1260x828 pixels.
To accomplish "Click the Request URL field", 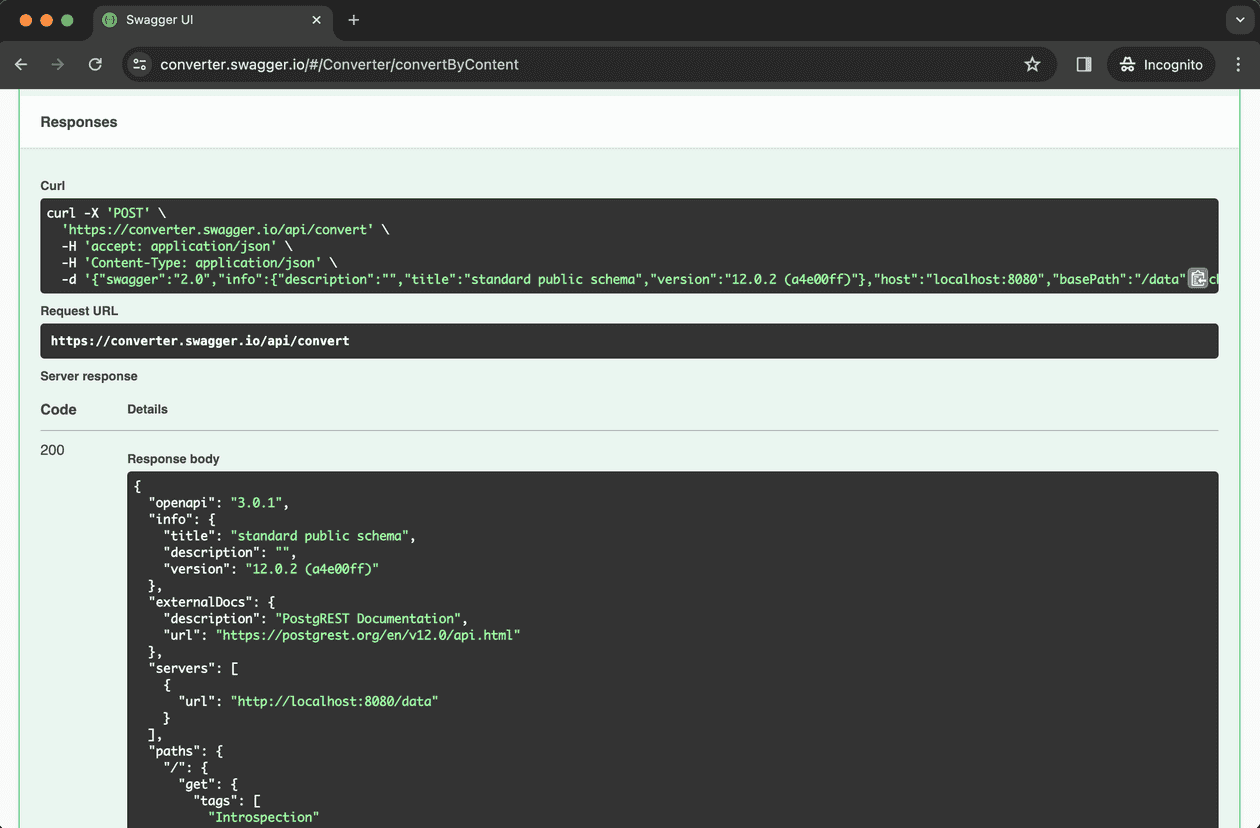I will (629, 341).
